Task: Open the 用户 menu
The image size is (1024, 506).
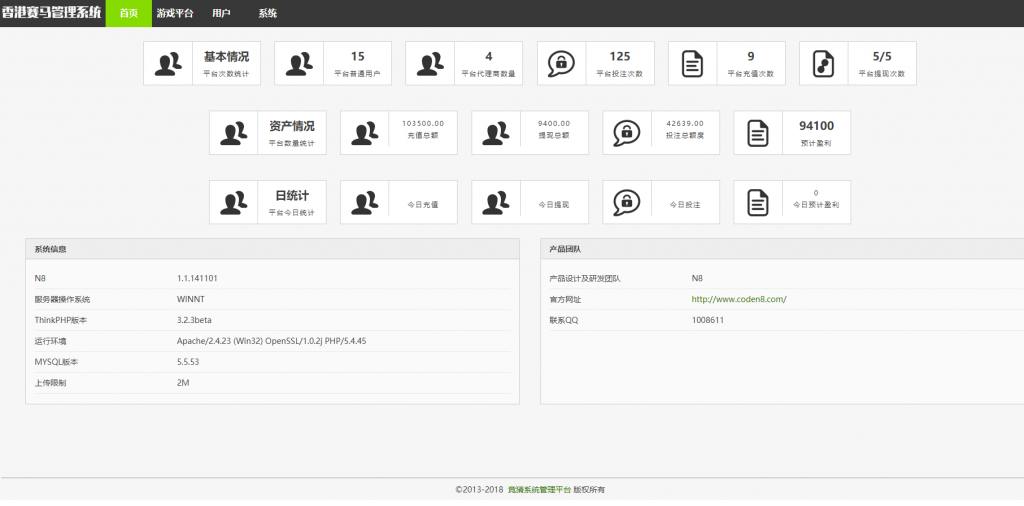Action: [x=221, y=13]
